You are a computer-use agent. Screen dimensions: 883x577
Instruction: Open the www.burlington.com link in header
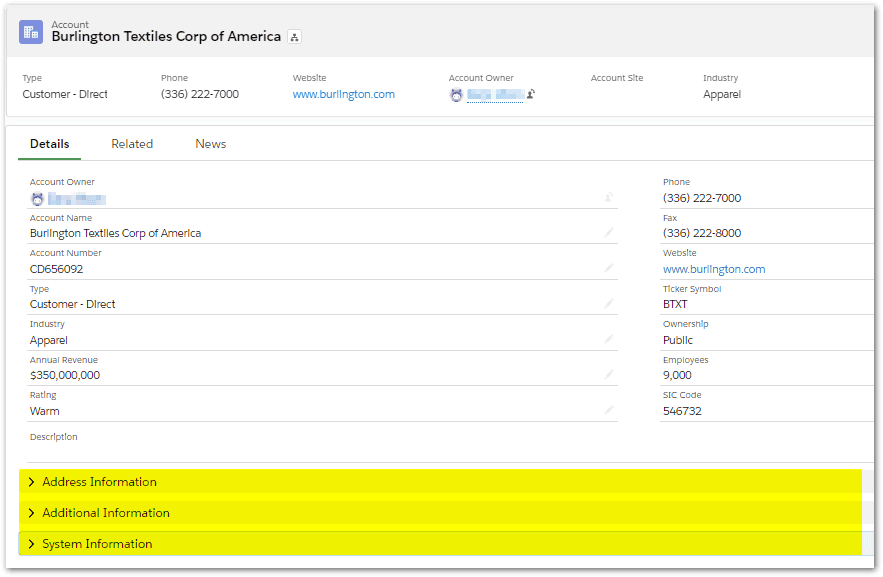click(x=344, y=95)
